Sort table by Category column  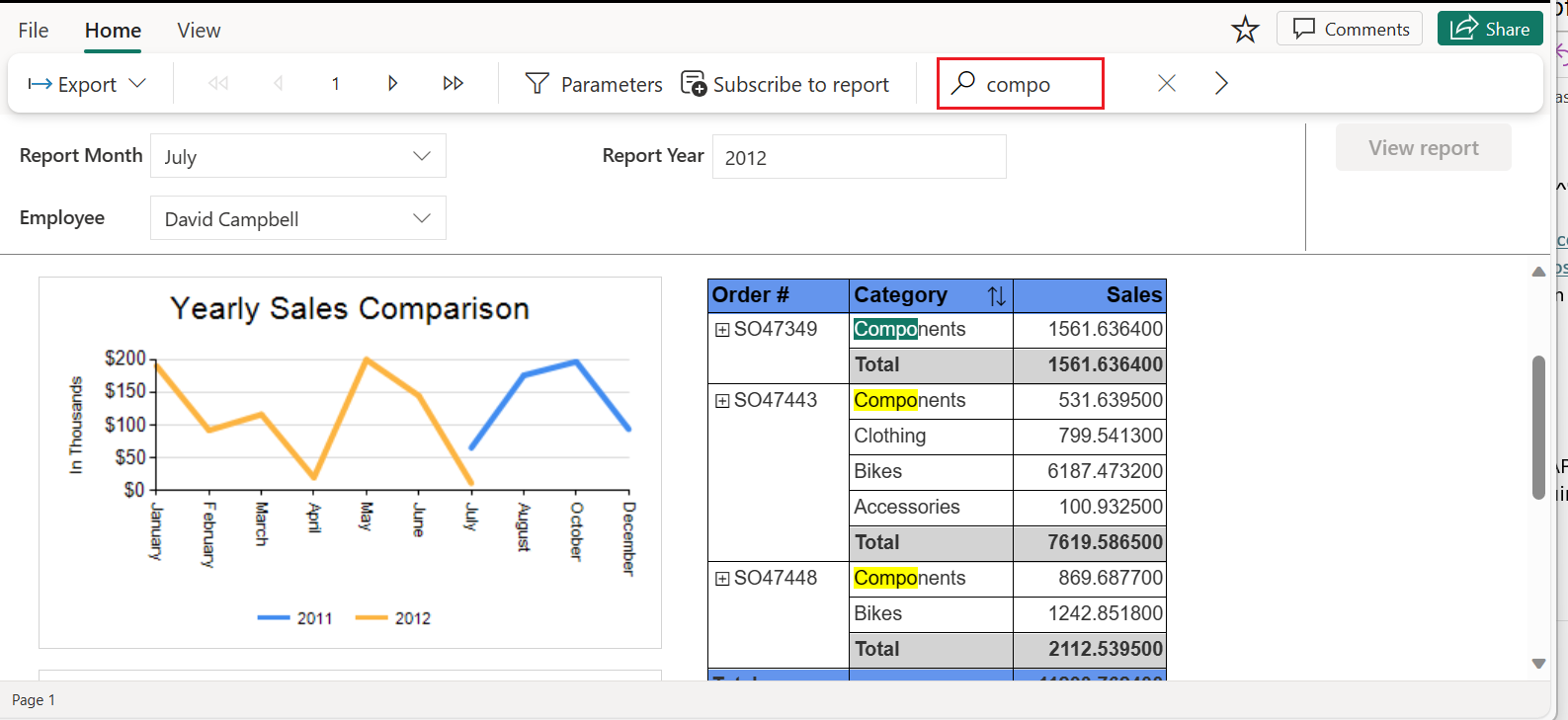[997, 295]
